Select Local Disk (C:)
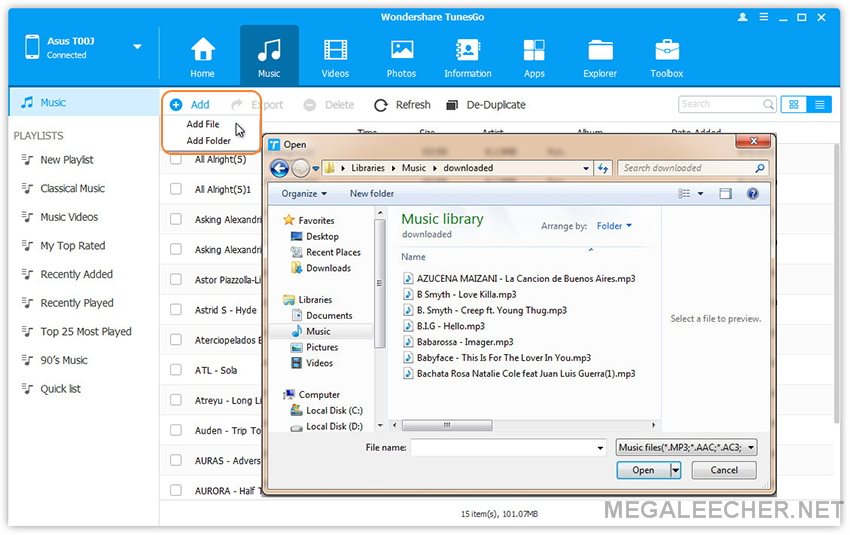The height and width of the screenshot is (535, 850). pyautogui.click(x=327, y=410)
